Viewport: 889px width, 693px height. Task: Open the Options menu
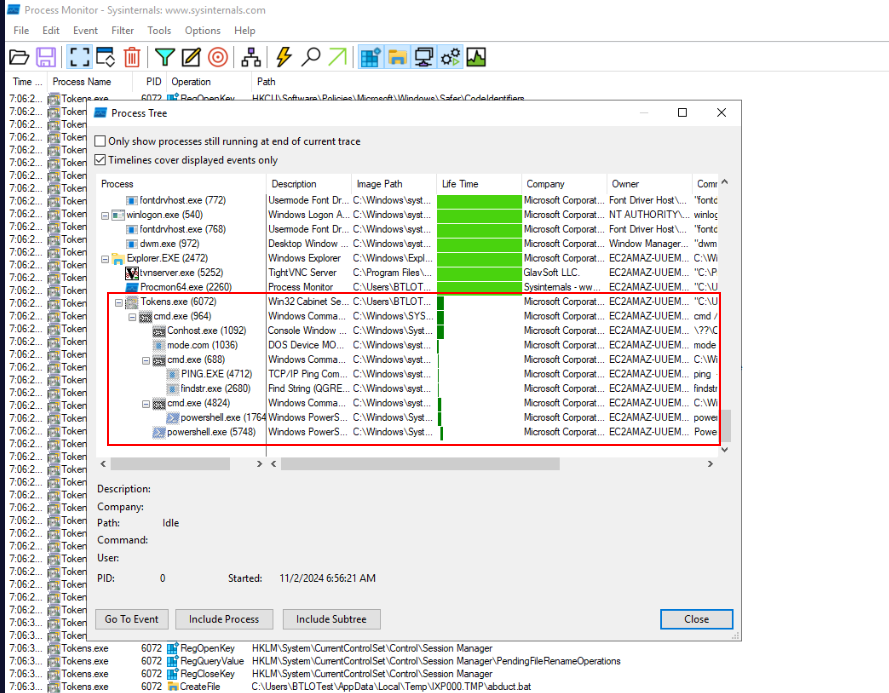pyautogui.click(x=202, y=31)
